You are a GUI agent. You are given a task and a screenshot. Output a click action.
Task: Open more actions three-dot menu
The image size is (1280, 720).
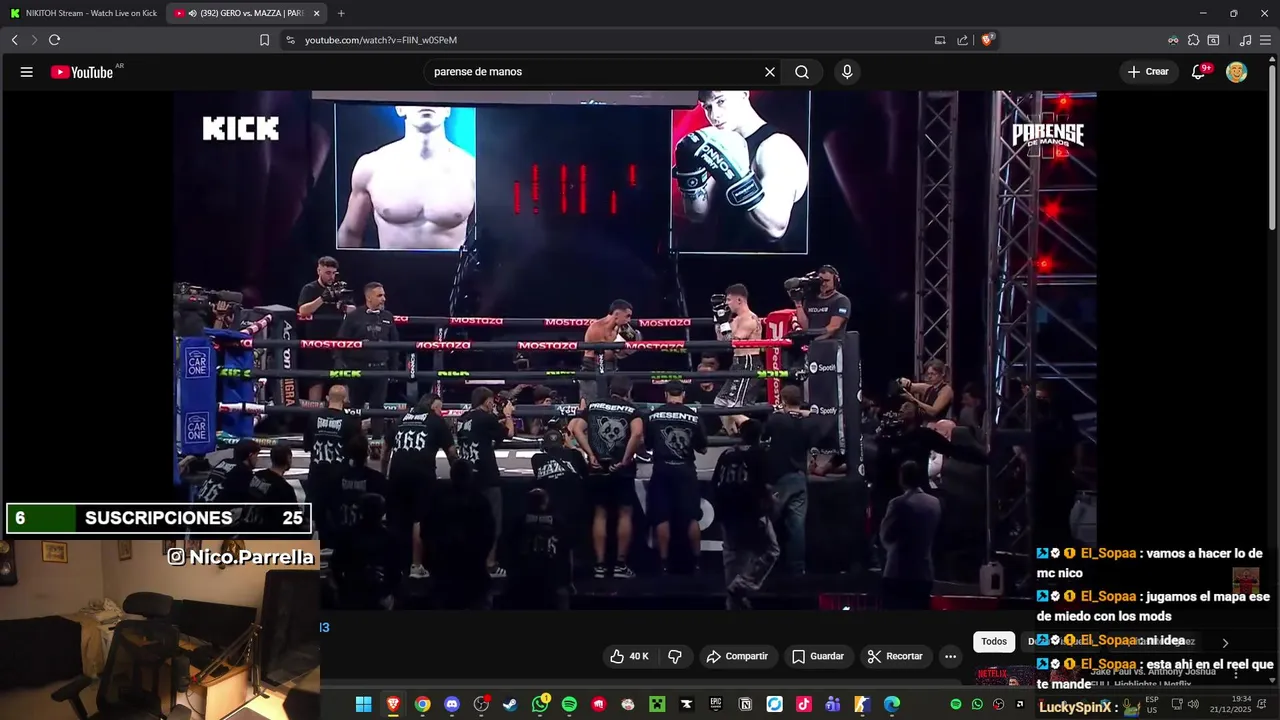(951, 656)
